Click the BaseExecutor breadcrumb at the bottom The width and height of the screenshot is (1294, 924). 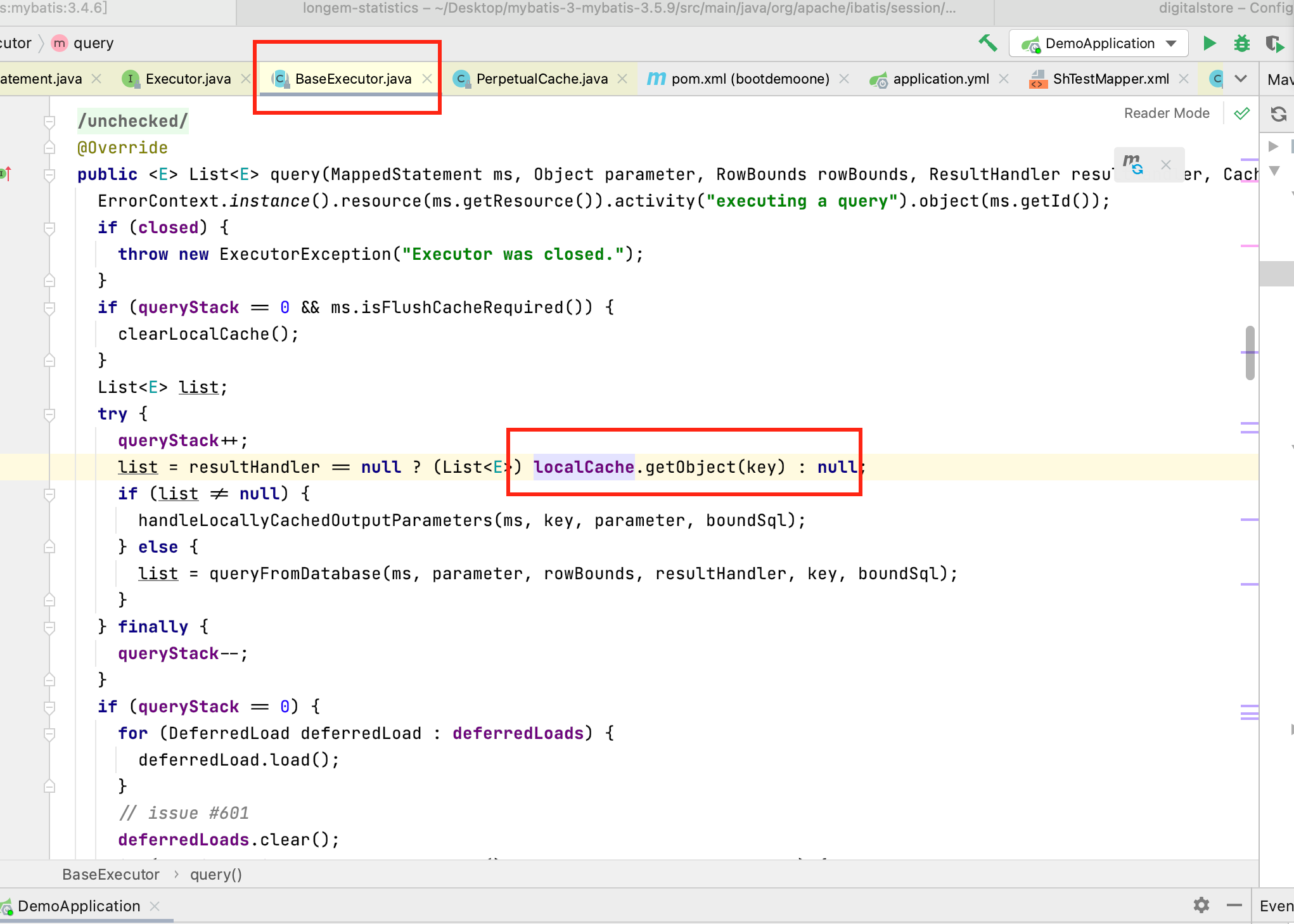pos(111,875)
